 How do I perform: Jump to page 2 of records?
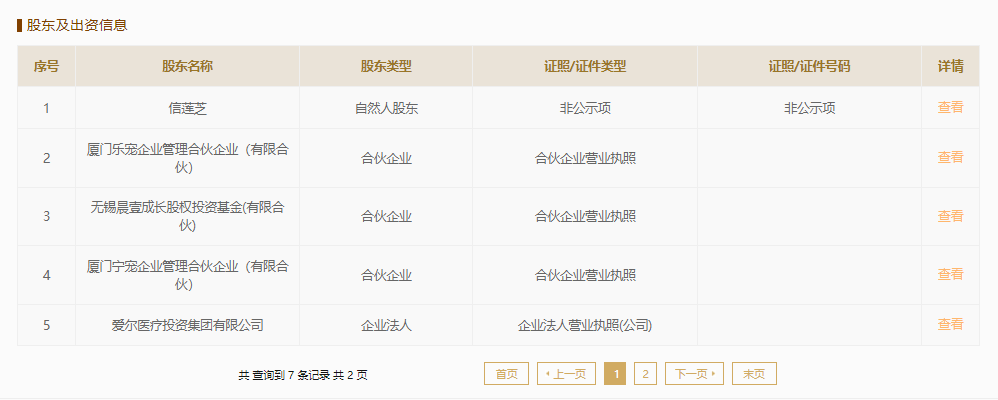[x=645, y=374]
